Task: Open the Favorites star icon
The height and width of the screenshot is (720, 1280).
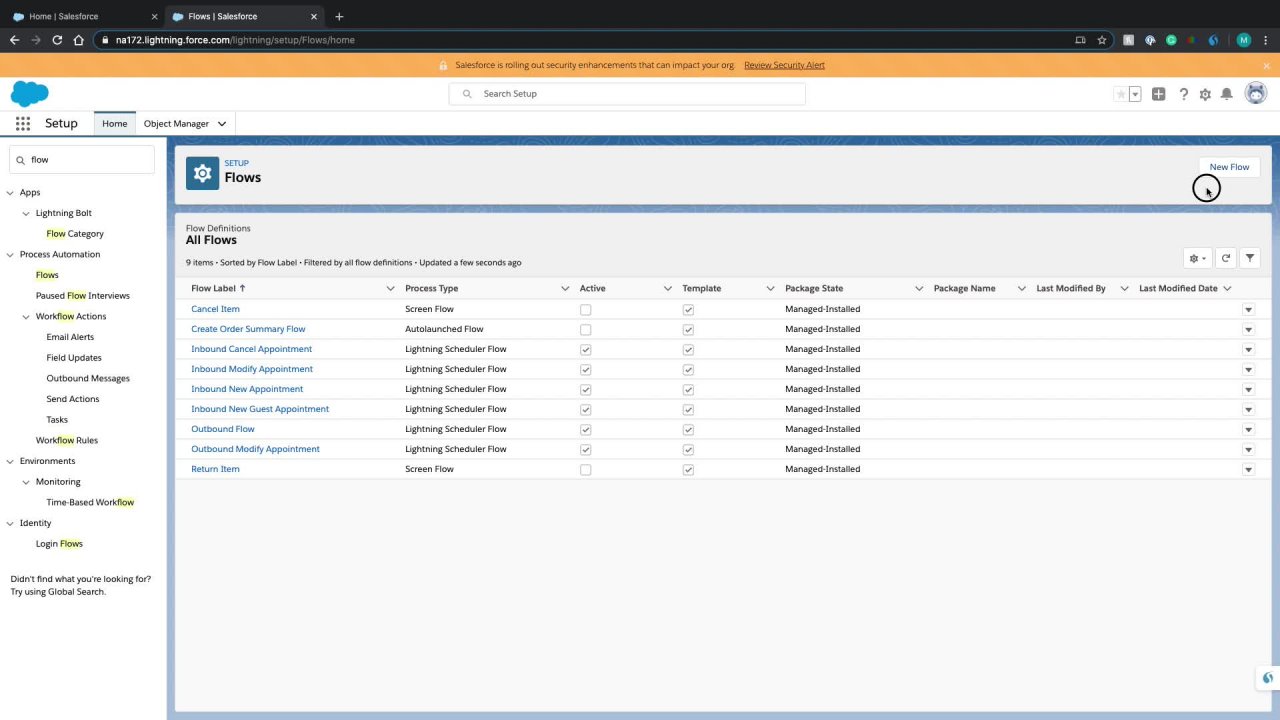Action: 1121,94
